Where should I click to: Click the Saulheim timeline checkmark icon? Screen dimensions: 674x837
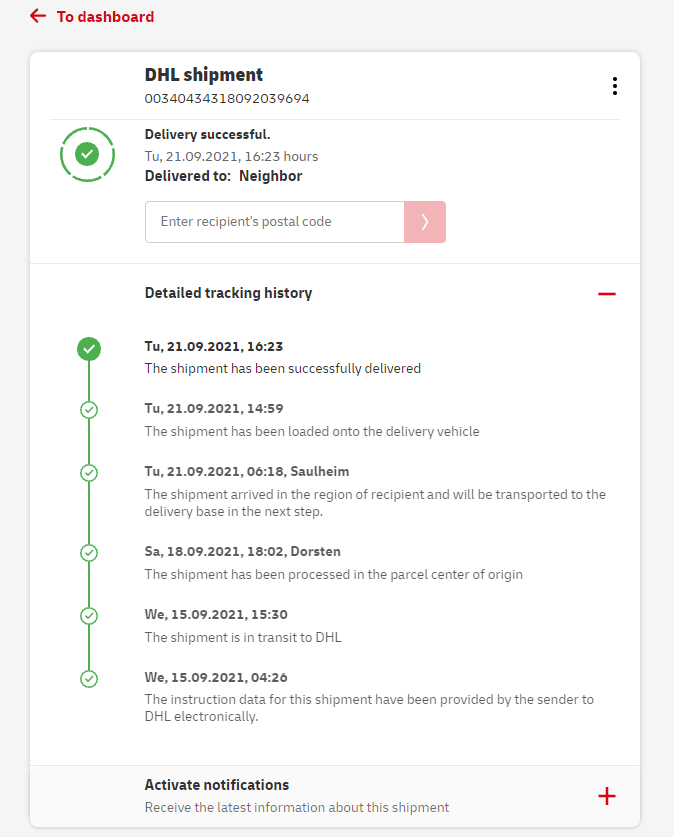[89, 472]
